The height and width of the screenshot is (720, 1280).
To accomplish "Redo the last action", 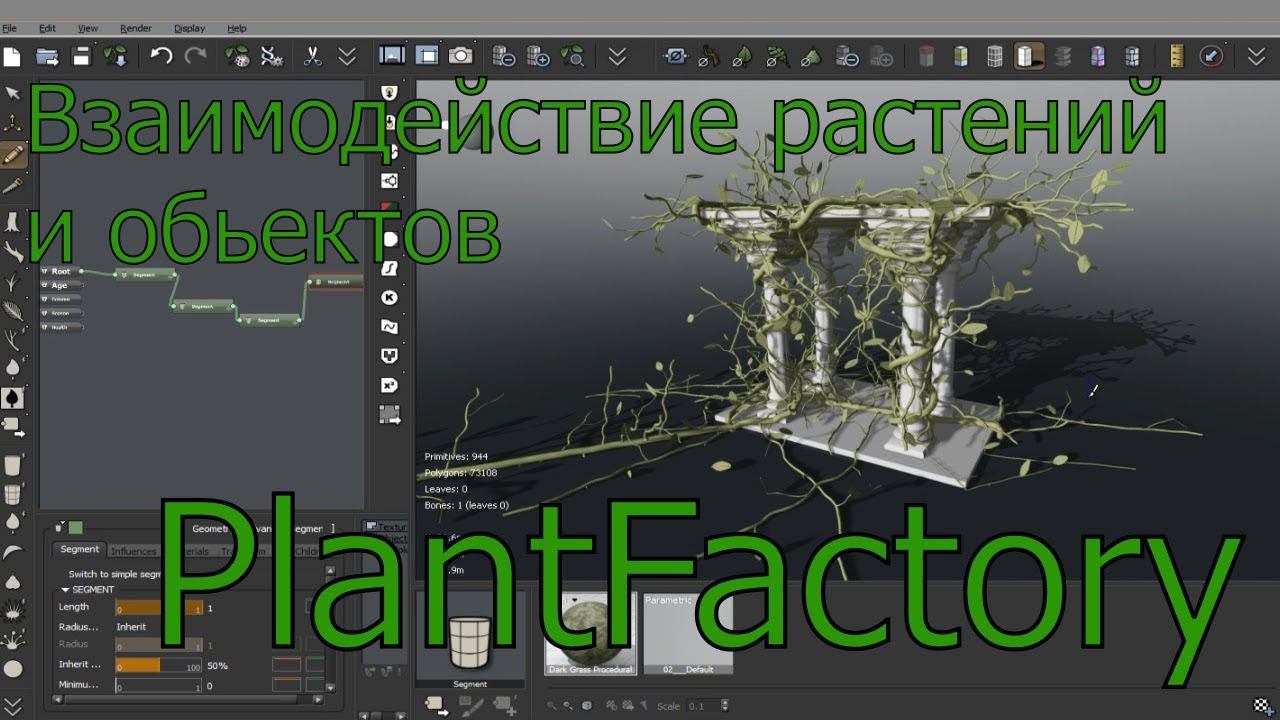I will 196,56.
